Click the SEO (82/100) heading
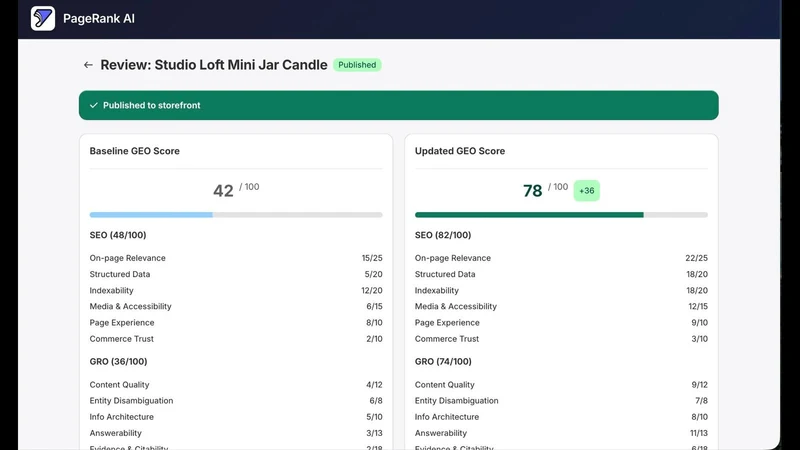Image resolution: width=800 pixels, height=450 pixels. pyautogui.click(x=443, y=235)
